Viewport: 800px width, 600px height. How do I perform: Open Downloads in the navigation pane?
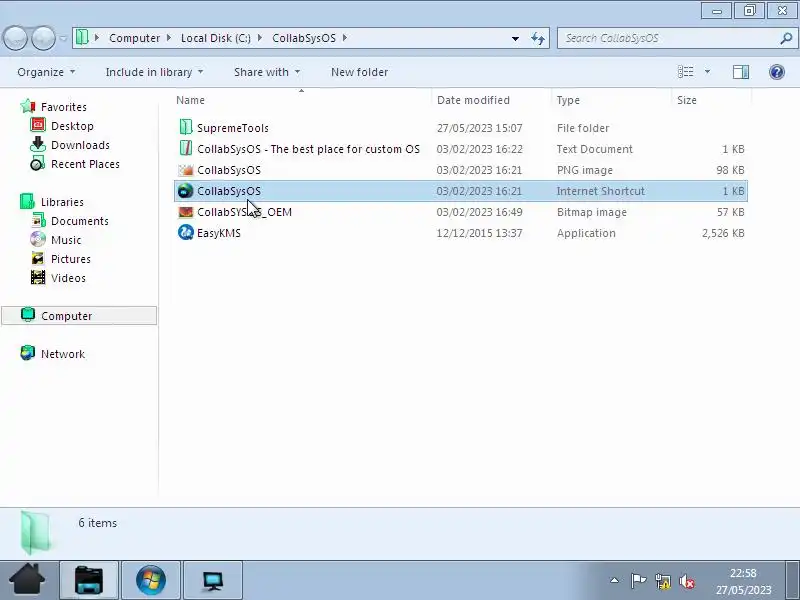coord(80,145)
